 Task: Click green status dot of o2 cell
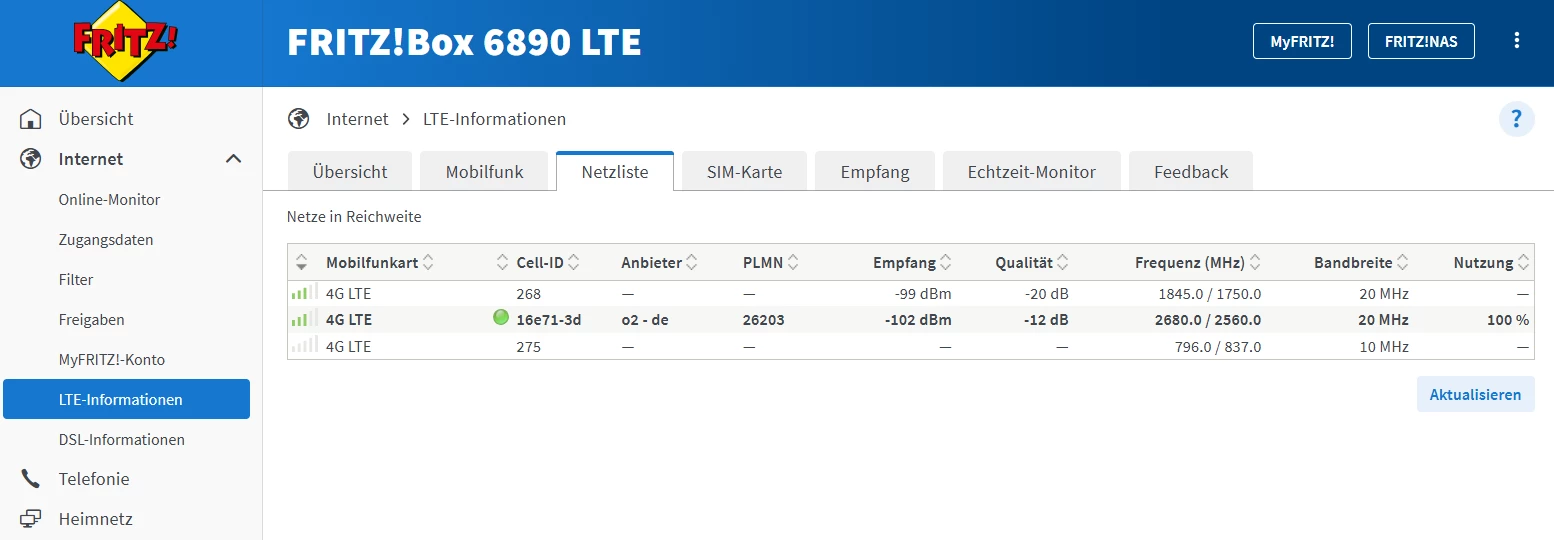click(x=501, y=318)
